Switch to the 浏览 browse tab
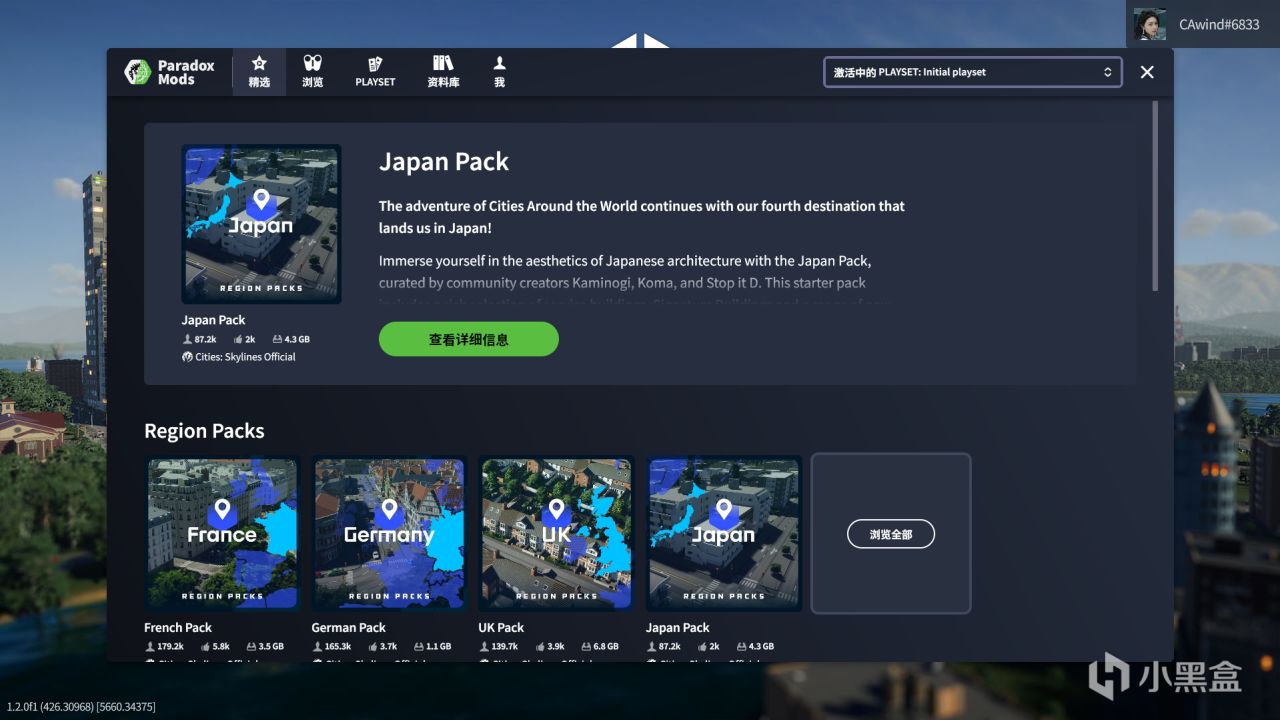The height and width of the screenshot is (720, 1280). 313,72
